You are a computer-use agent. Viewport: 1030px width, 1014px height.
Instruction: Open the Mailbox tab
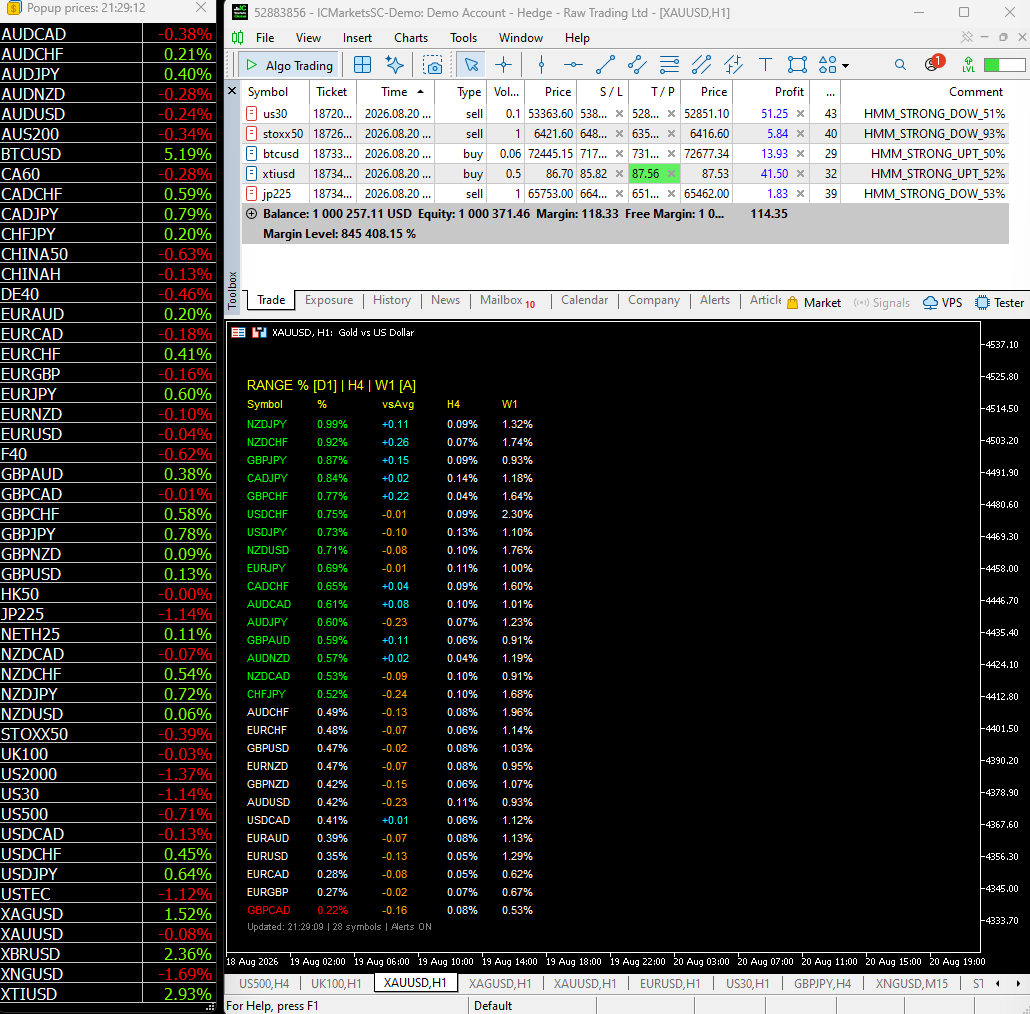click(506, 300)
